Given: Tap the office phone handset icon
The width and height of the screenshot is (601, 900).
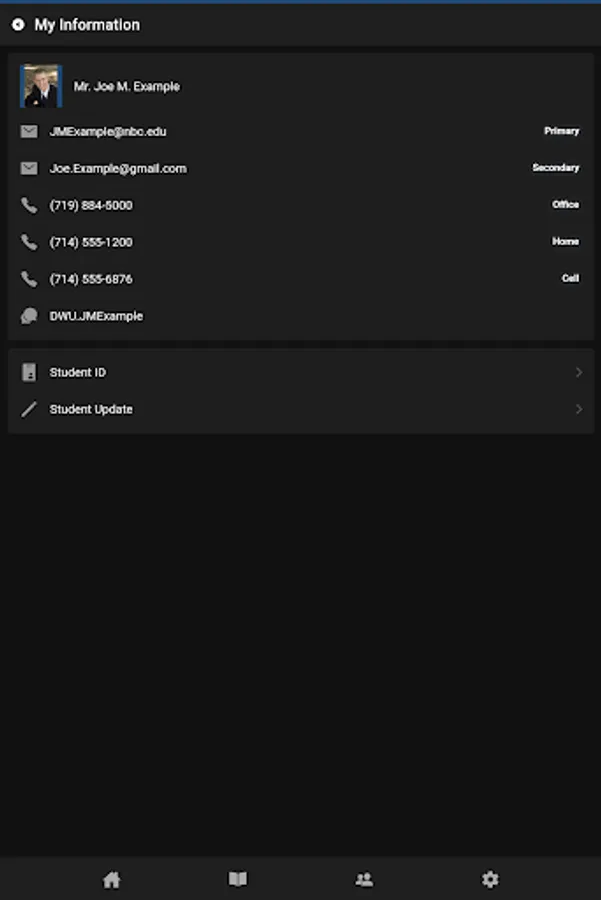Looking at the screenshot, I should coord(29,206).
